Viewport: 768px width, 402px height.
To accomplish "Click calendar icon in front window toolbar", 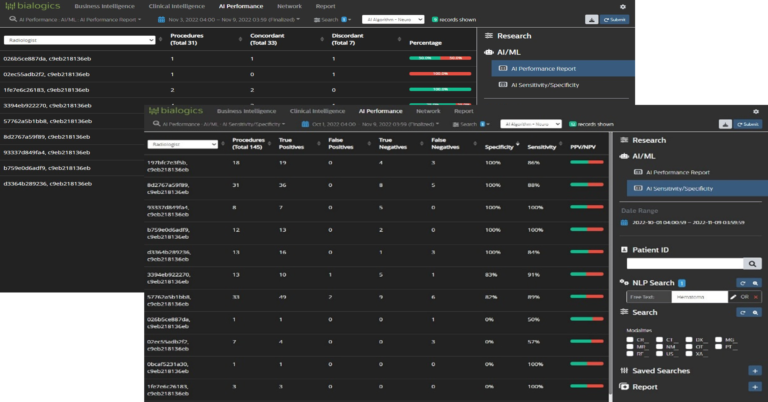I will pos(305,124).
